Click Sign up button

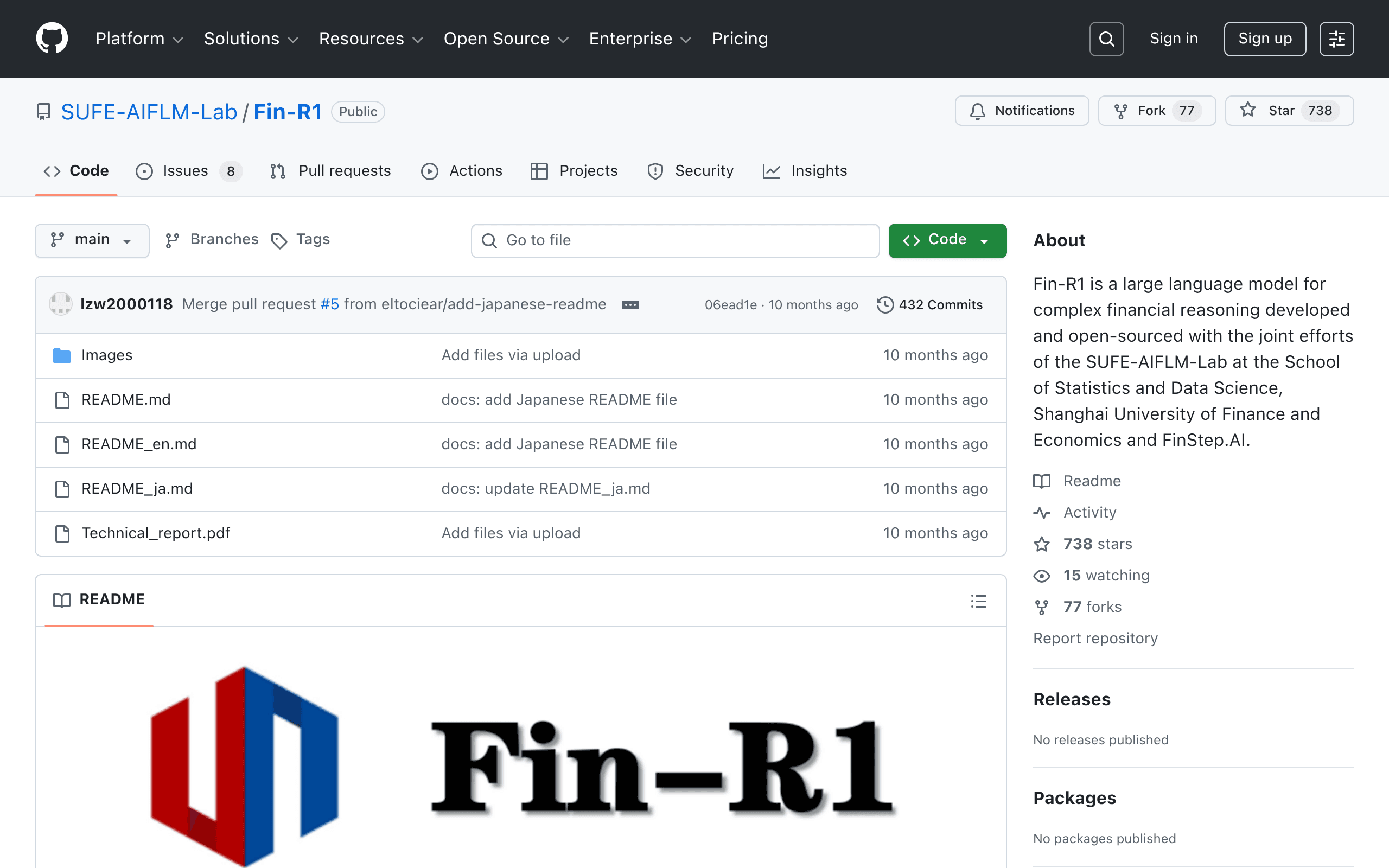[1264, 39]
